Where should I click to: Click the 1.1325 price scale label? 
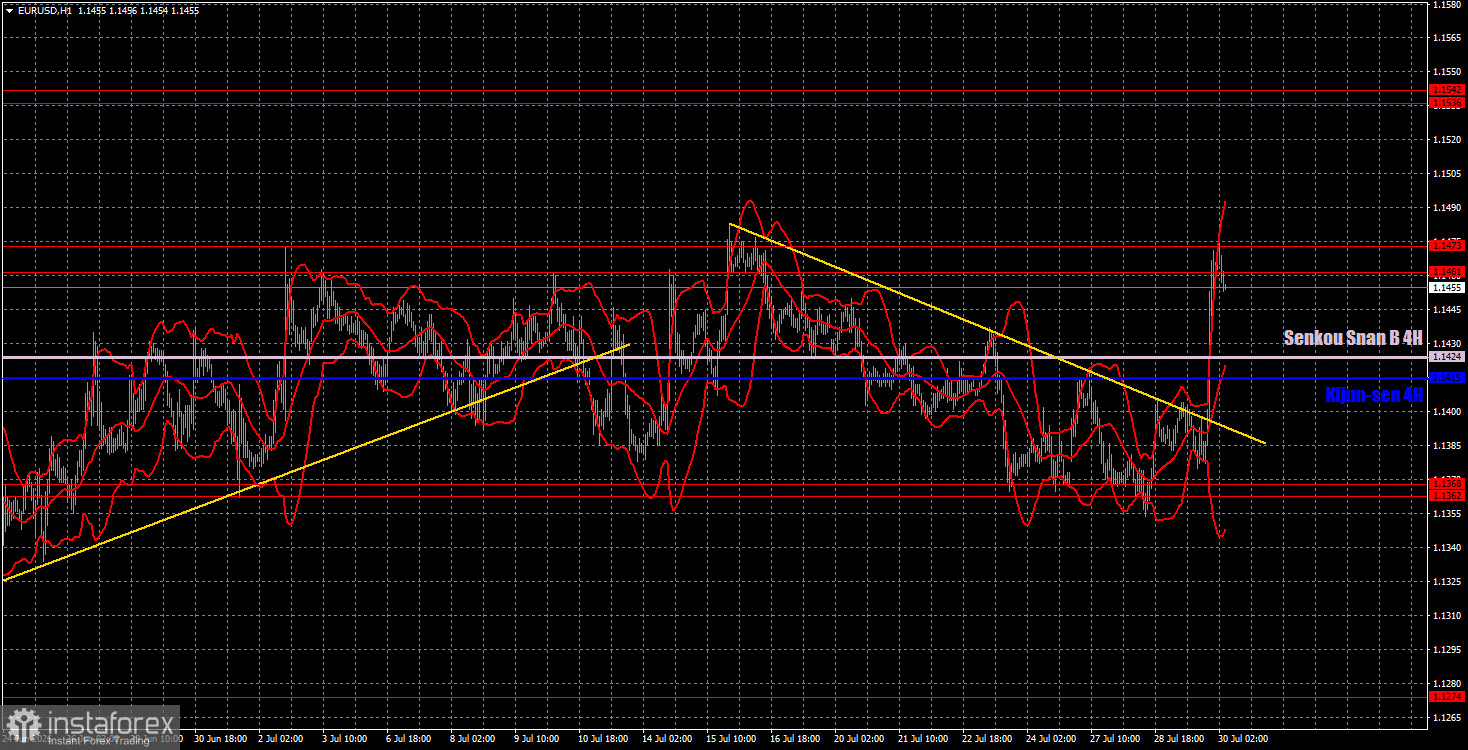coord(1447,582)
